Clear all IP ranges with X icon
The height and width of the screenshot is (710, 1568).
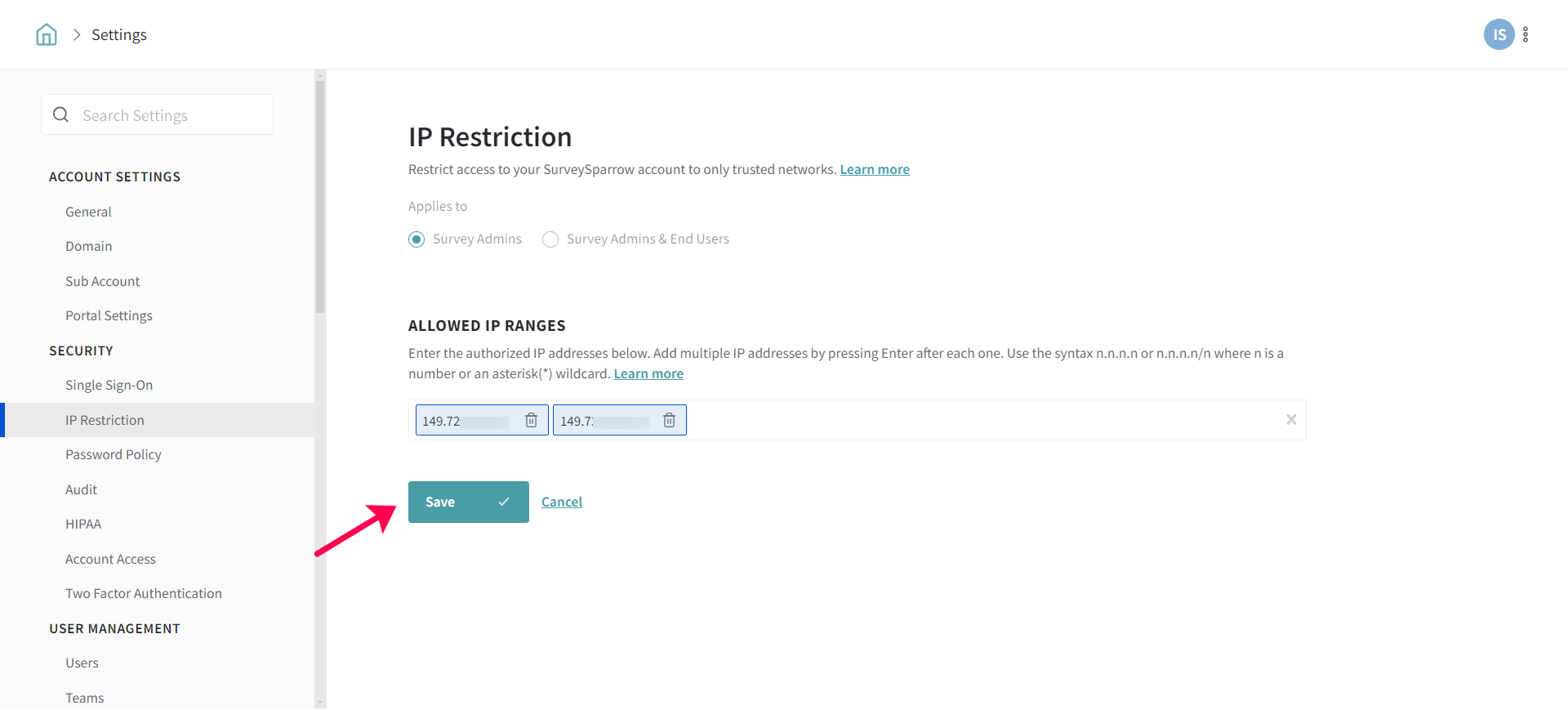point(1291,420)
